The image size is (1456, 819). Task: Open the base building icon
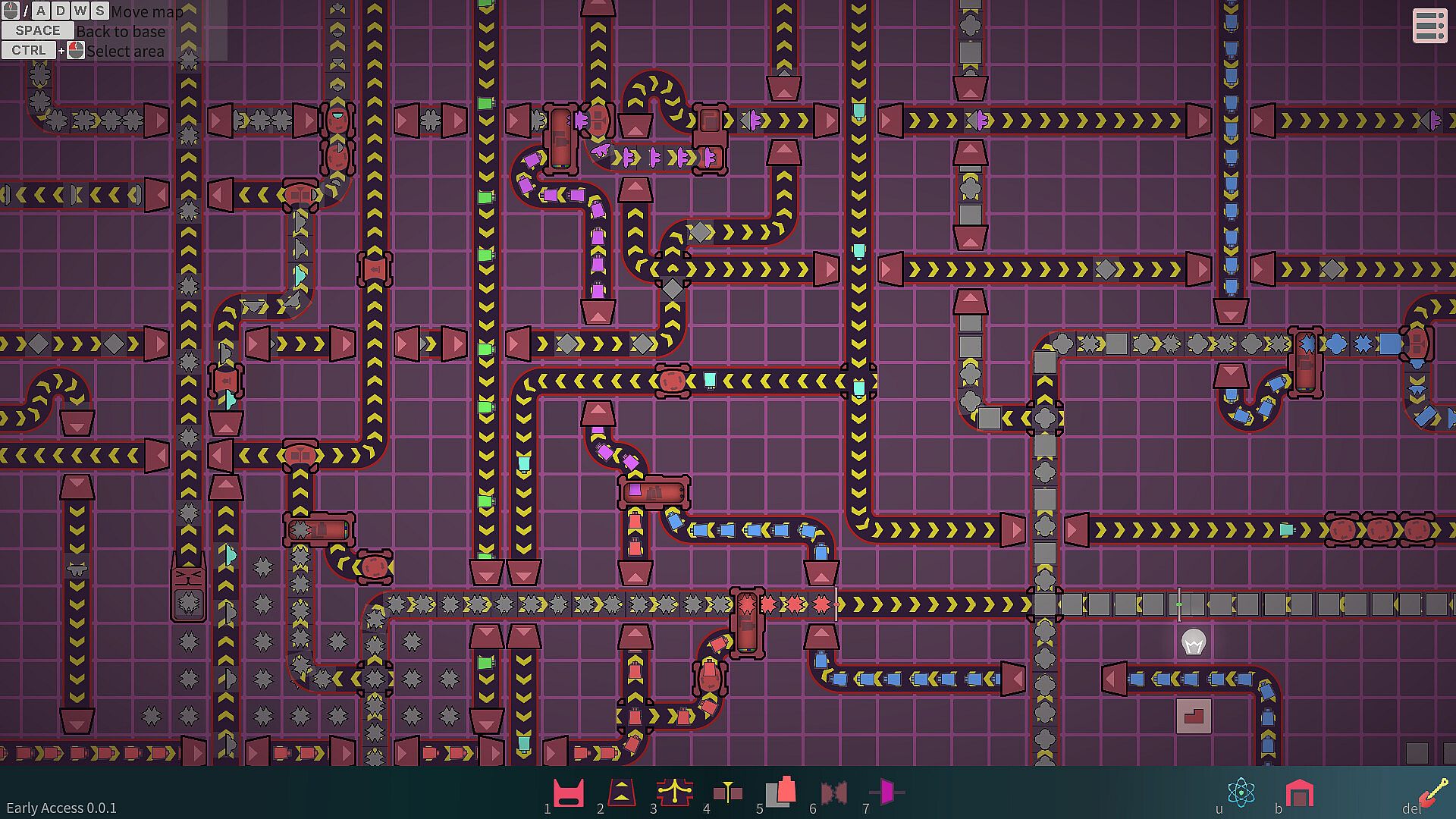pos(1299,794)
